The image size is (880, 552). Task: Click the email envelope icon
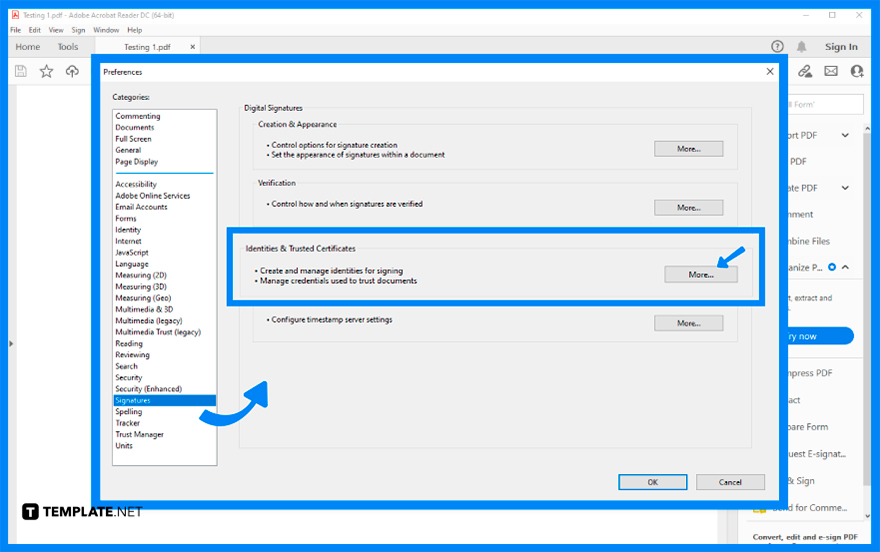[831, 71]
